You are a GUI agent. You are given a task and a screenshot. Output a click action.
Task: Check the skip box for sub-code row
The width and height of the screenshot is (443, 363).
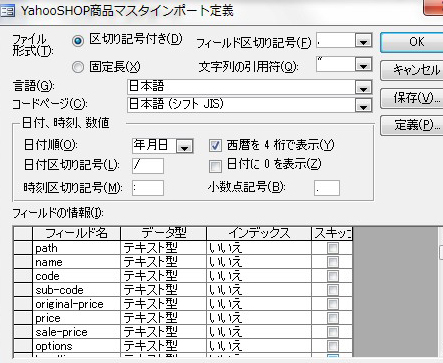333,290
